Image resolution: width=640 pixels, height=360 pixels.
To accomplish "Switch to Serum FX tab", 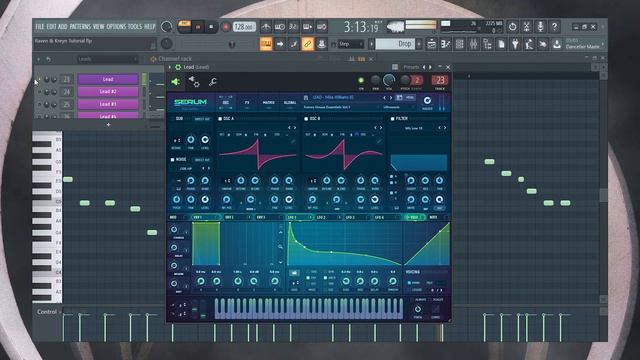I will (247, 103).
